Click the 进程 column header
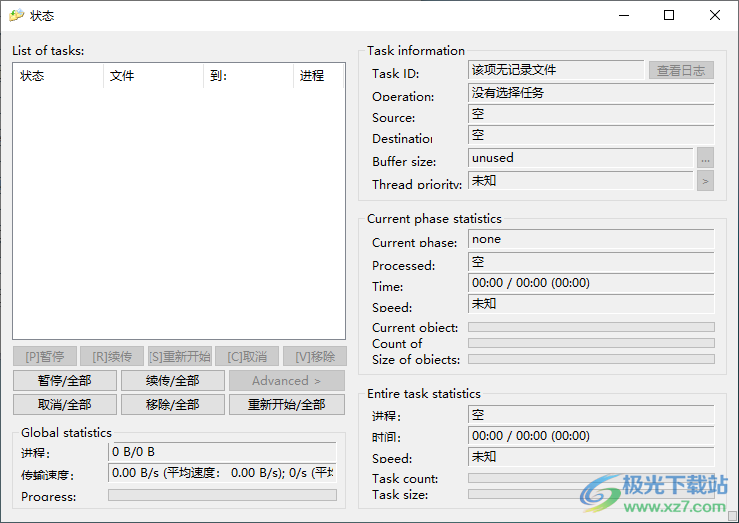 (319, 75)
